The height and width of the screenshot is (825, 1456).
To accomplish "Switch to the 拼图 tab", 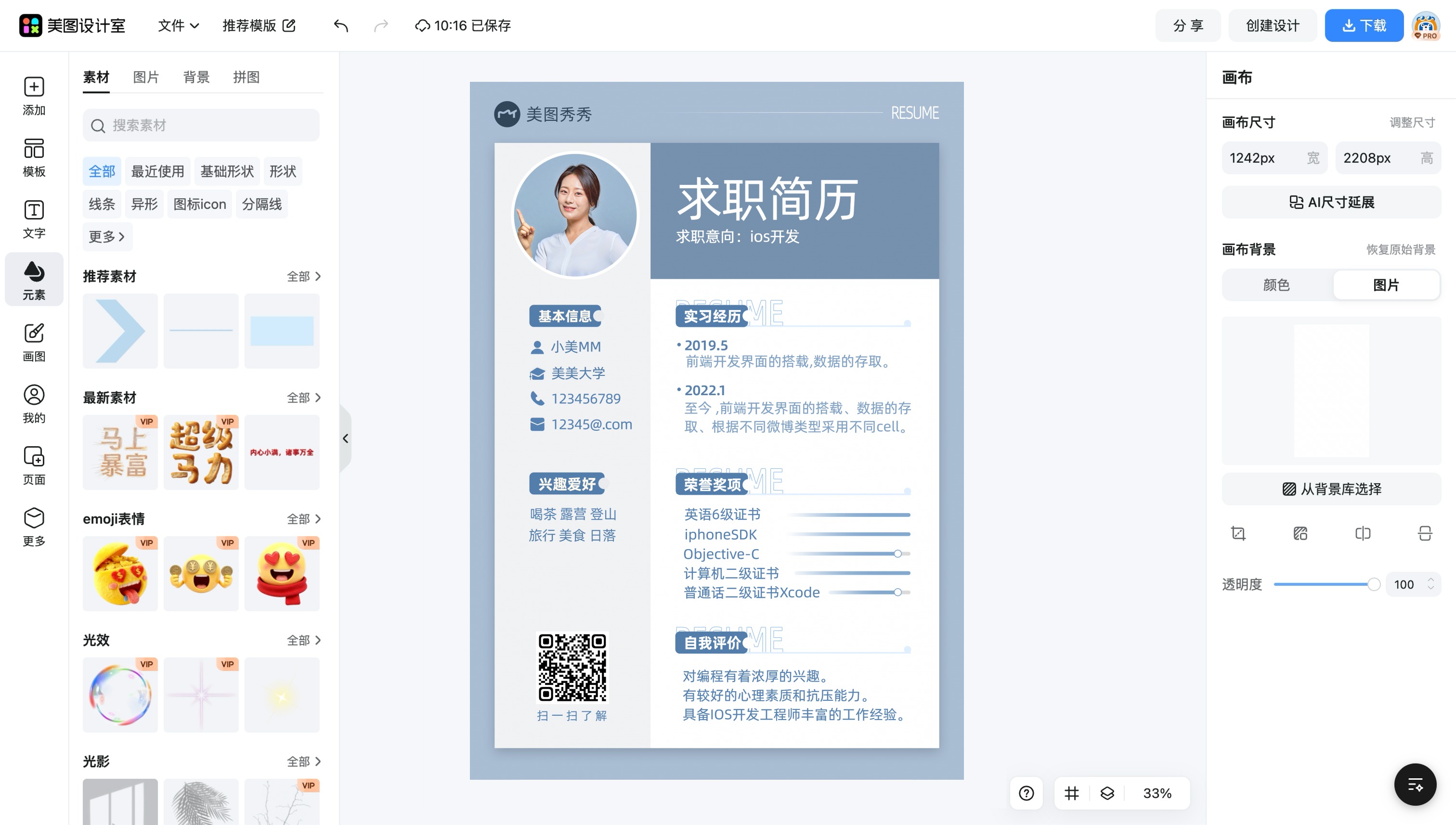I will pos(246,77).
